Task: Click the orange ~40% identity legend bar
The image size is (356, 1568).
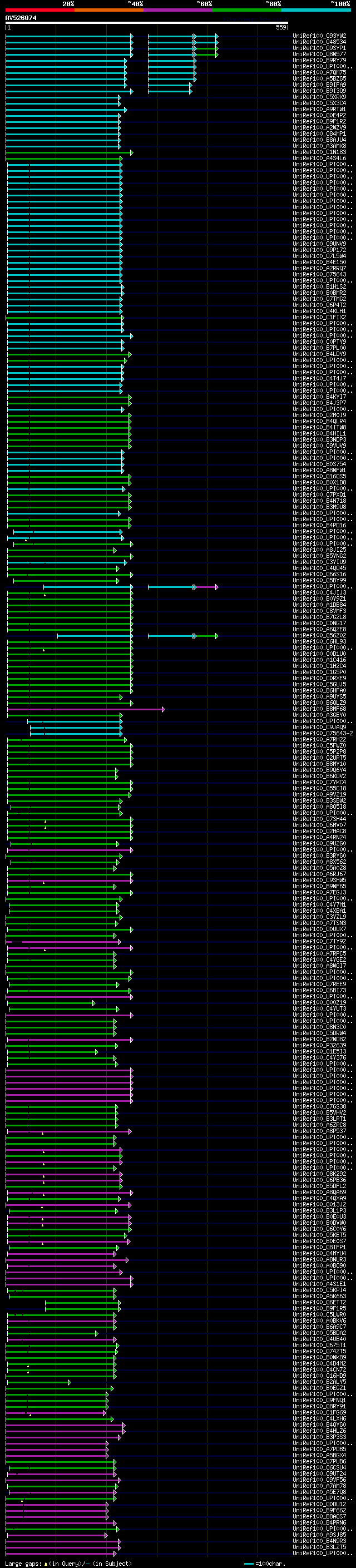Action: pos(109,10)
